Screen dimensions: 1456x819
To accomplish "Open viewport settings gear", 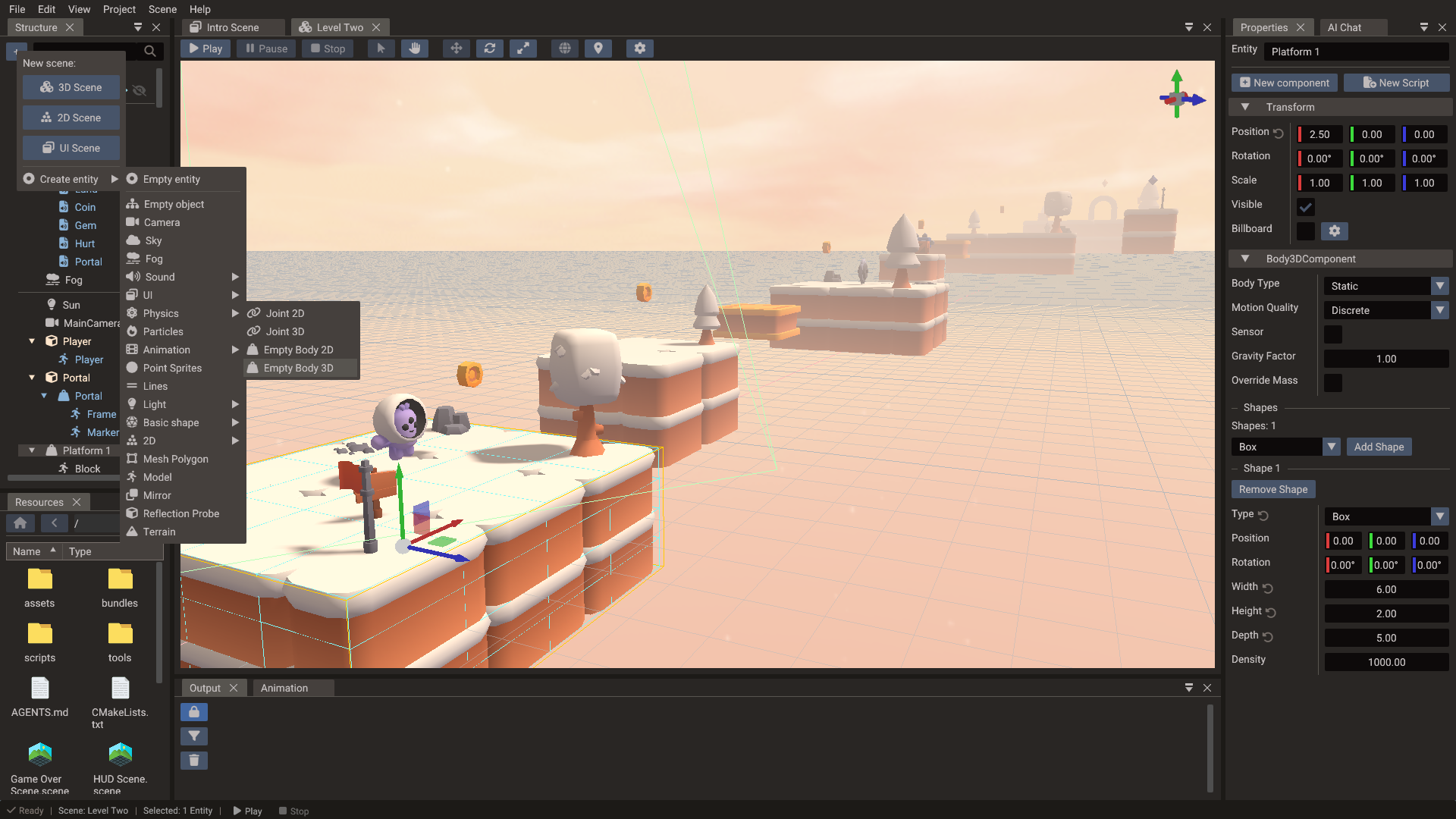I will click(x=640, y=49).
